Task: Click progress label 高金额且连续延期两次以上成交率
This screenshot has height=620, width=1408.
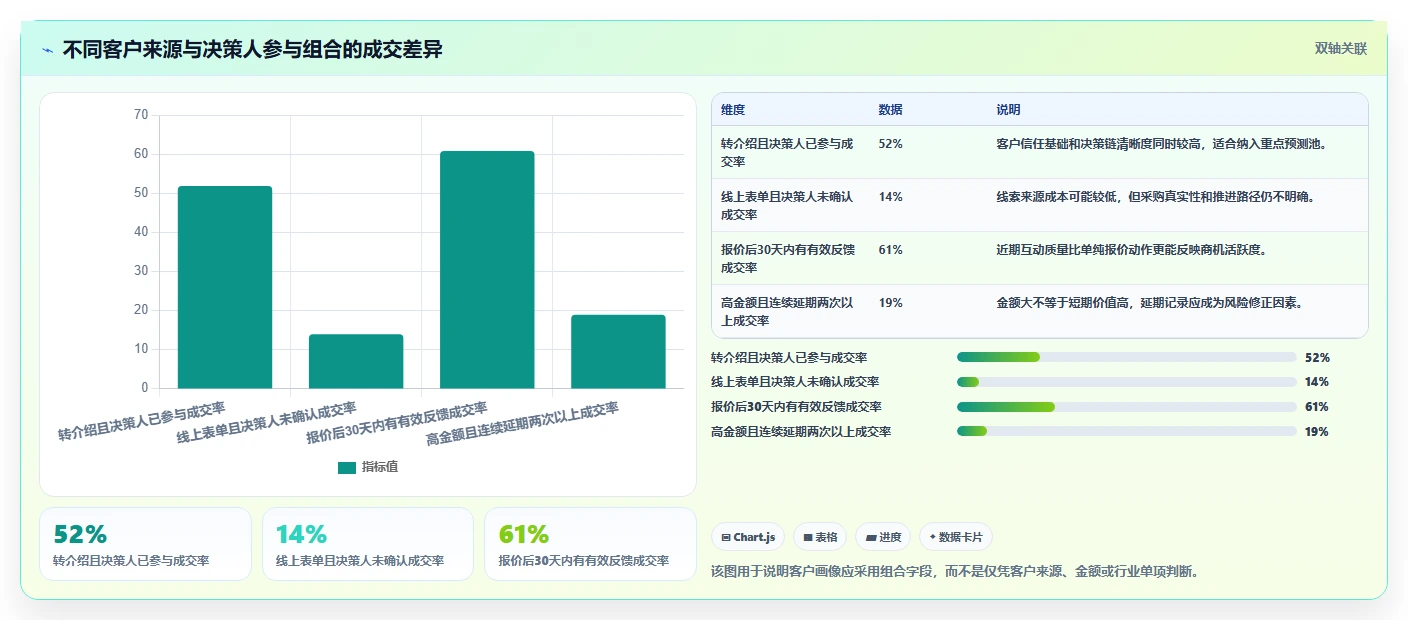Action: [801, 432]
